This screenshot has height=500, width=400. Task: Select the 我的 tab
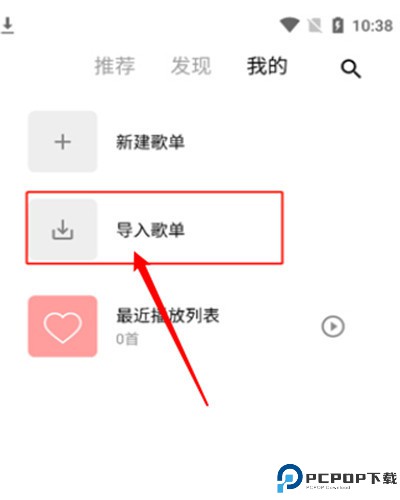coord(267,66)
